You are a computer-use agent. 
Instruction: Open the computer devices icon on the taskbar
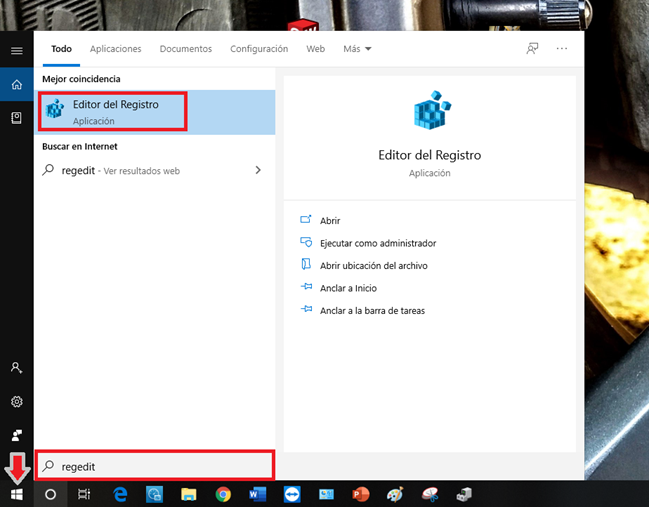click(464, 494)
